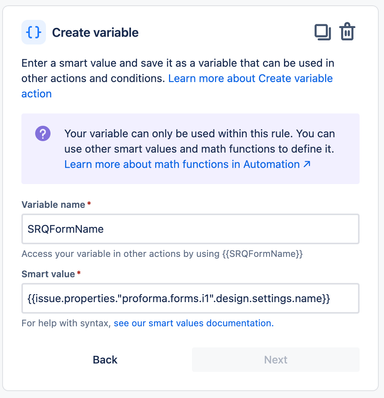Click the Smart value field label
Viewport: 384px width, 398px height.
[48, 274]
